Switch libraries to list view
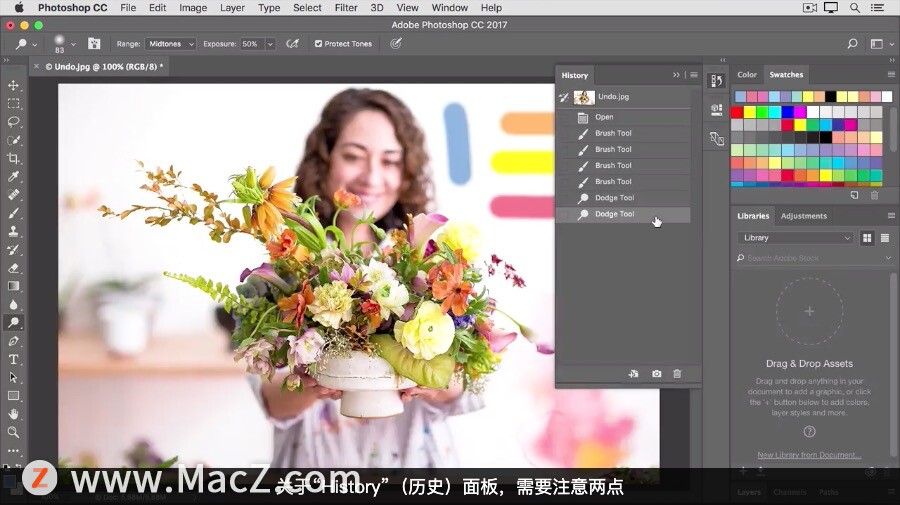 click(x=885, y=238)
